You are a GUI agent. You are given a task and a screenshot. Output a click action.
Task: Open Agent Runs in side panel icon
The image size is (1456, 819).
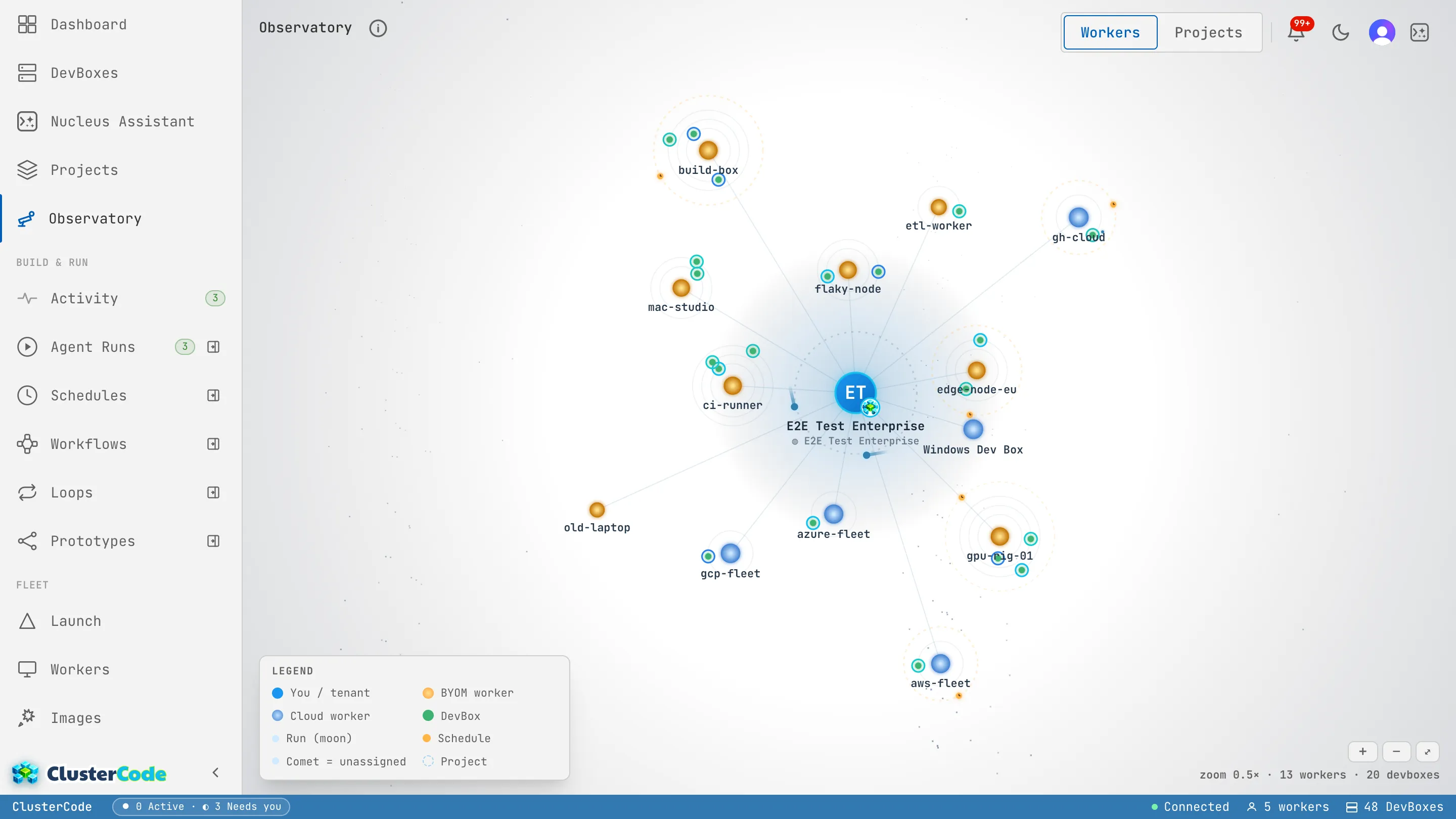(213, 346)
